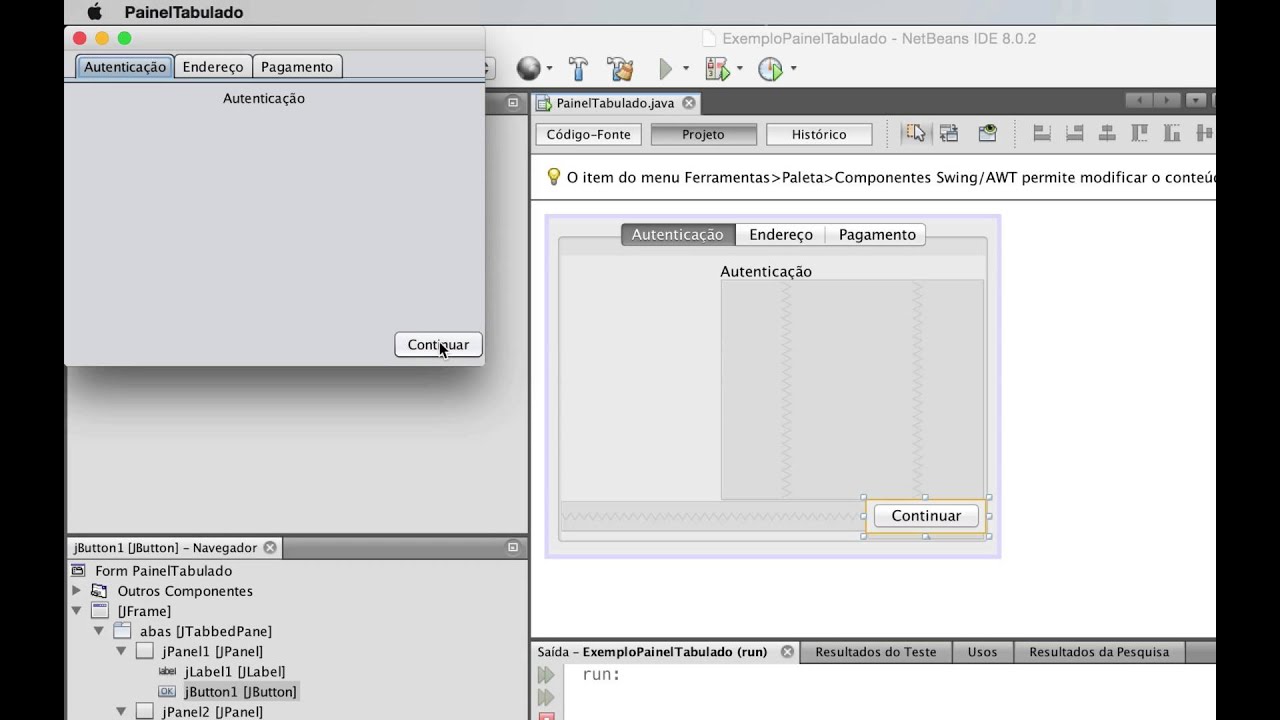Open the Resultados do Teste tab
The height and width of the screenshot is (720, 1280).
tap(876, 652)
